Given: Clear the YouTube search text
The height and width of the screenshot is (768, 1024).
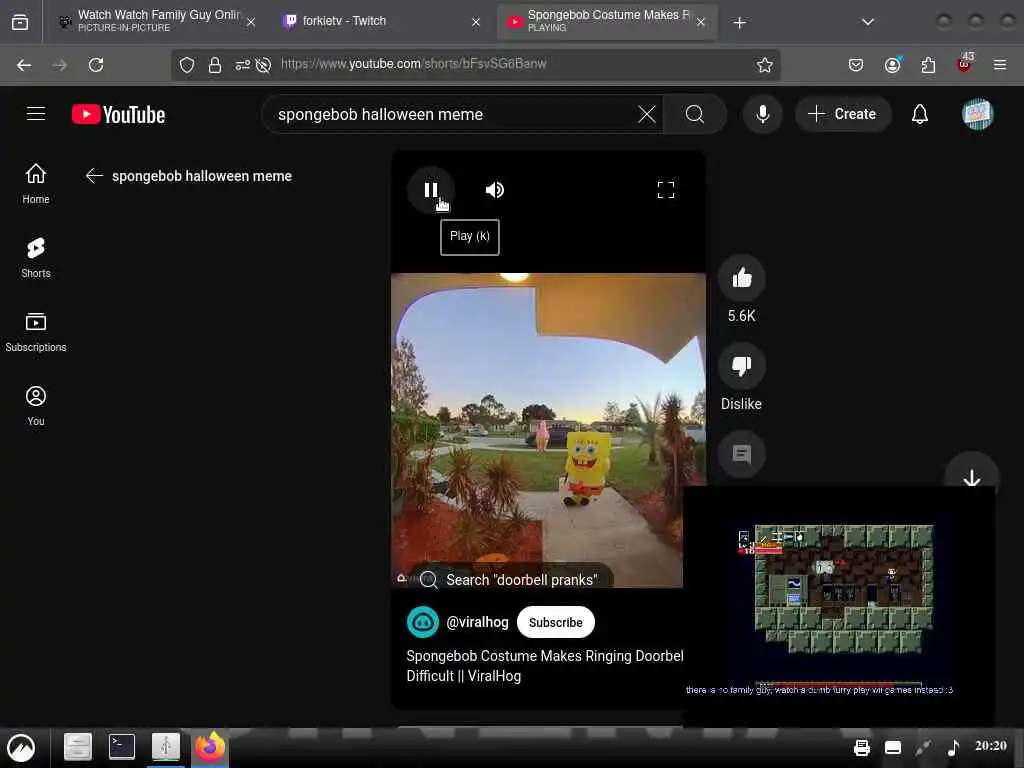Looking at the screenshot, I should click(647, 114).
